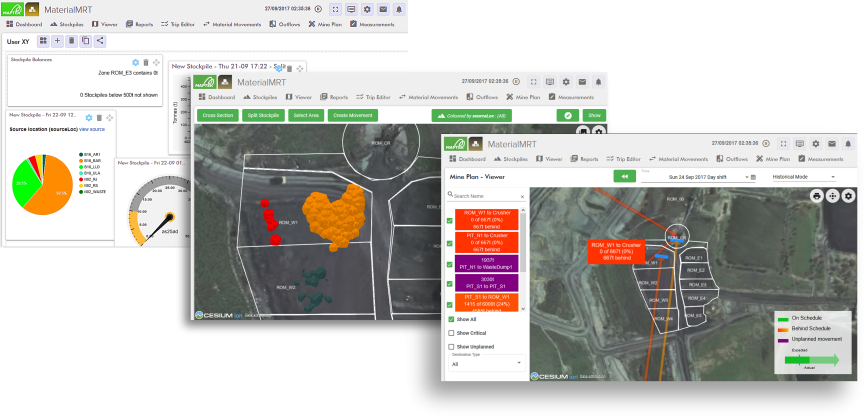The height and width of the screenshot is (419, 867).
Task: Open chat messages icon in Mine Plan window header
Action: (800, 144)
